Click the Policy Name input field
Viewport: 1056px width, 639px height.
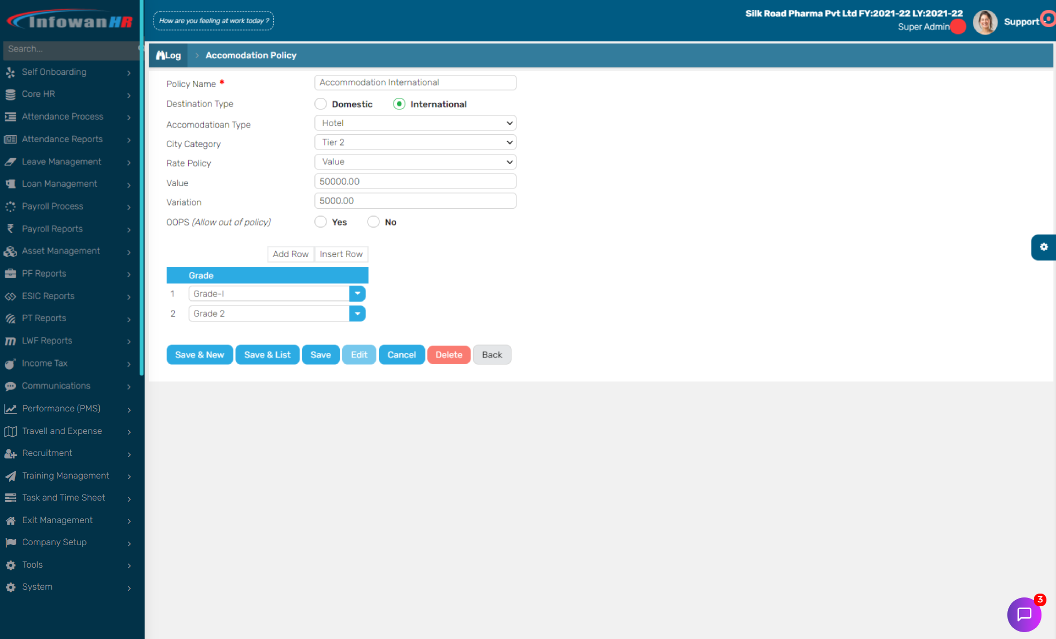click(415, 83)
